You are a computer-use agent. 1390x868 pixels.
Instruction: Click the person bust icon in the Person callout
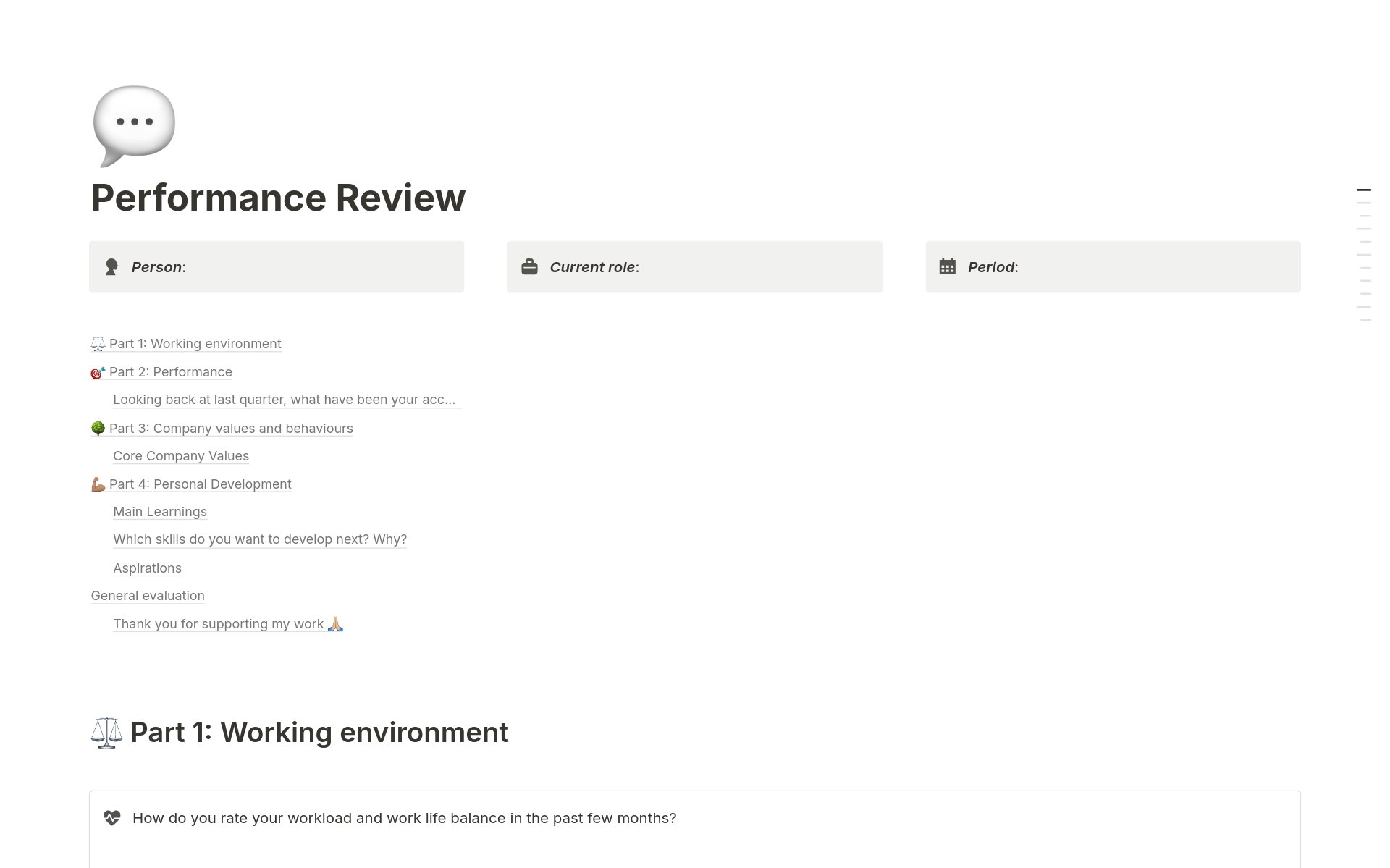111,266
